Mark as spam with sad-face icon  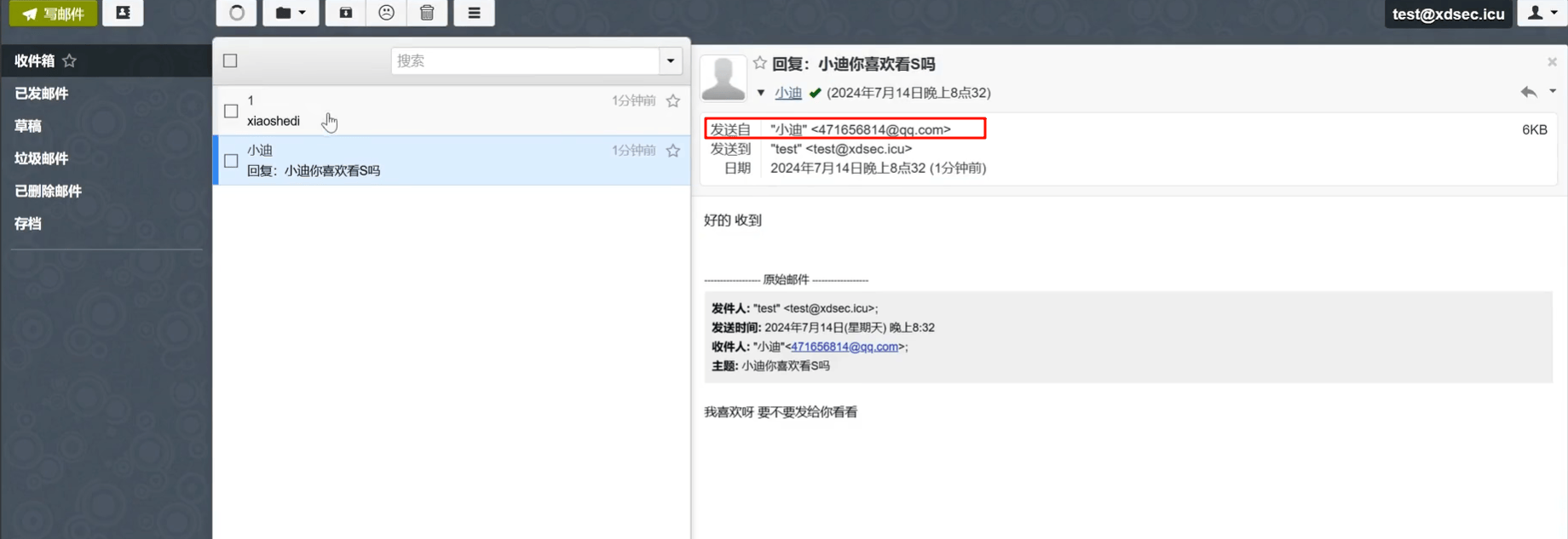coord(386,13)
